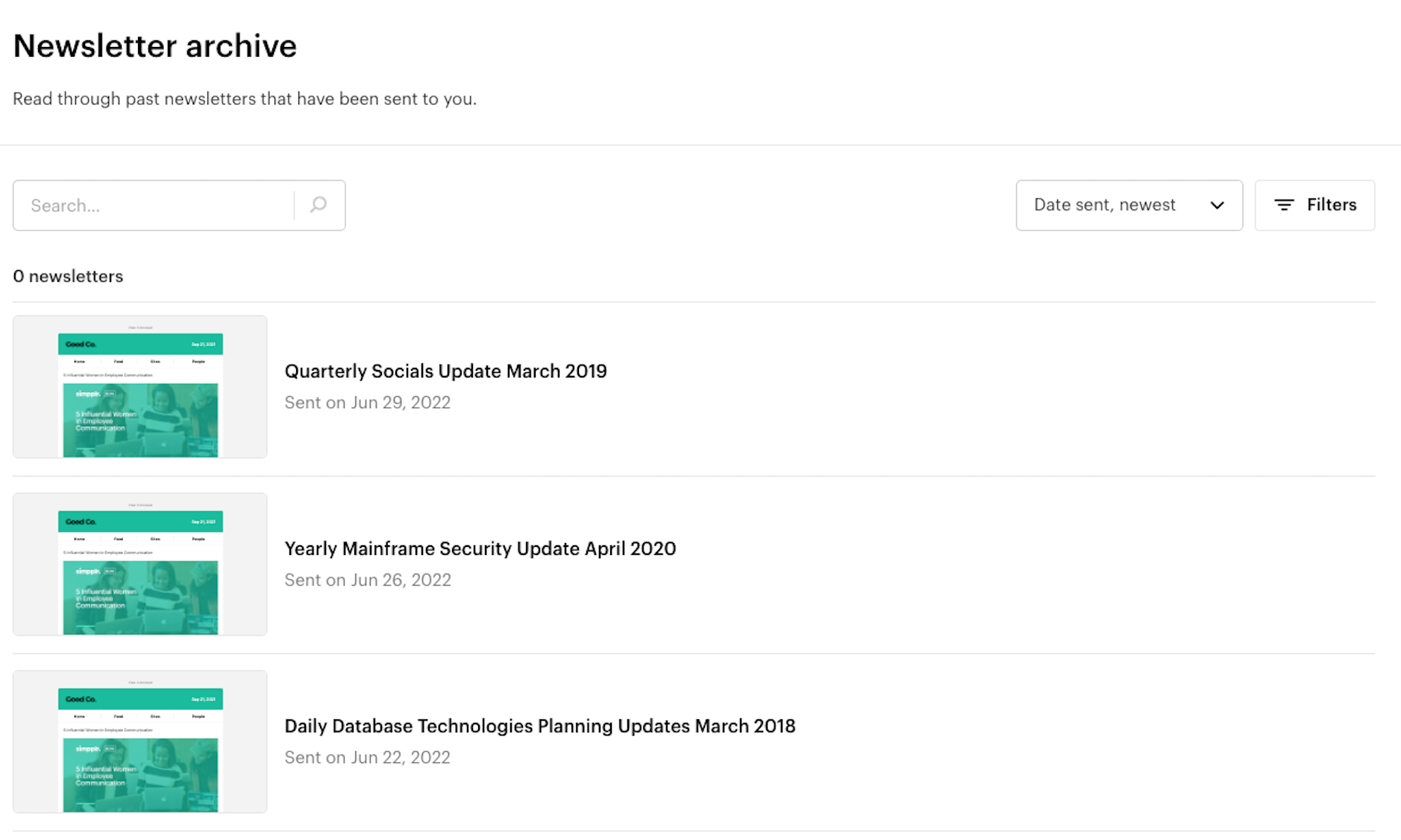Viewport: 1401px width, 840px height.
Task: Click the 'Newsletter archive' page heading
Action: click(154, 46)
